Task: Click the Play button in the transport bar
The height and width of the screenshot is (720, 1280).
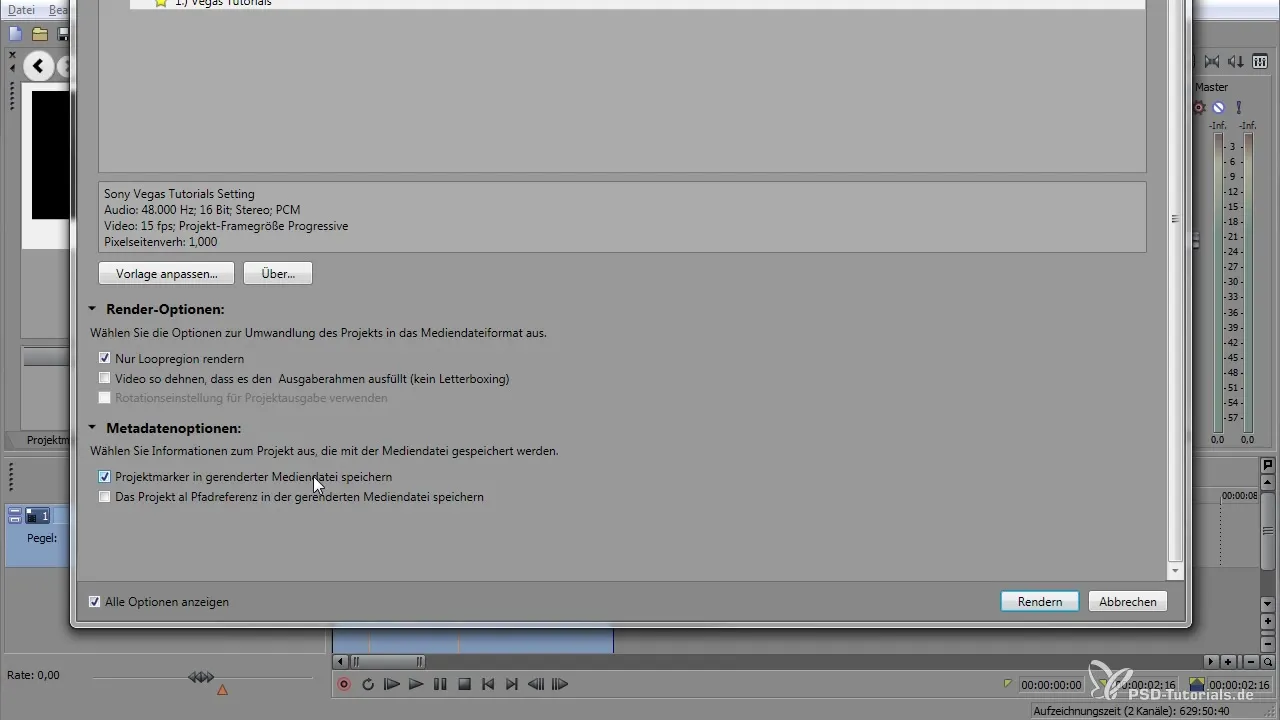Action: [x=416, y=684]
